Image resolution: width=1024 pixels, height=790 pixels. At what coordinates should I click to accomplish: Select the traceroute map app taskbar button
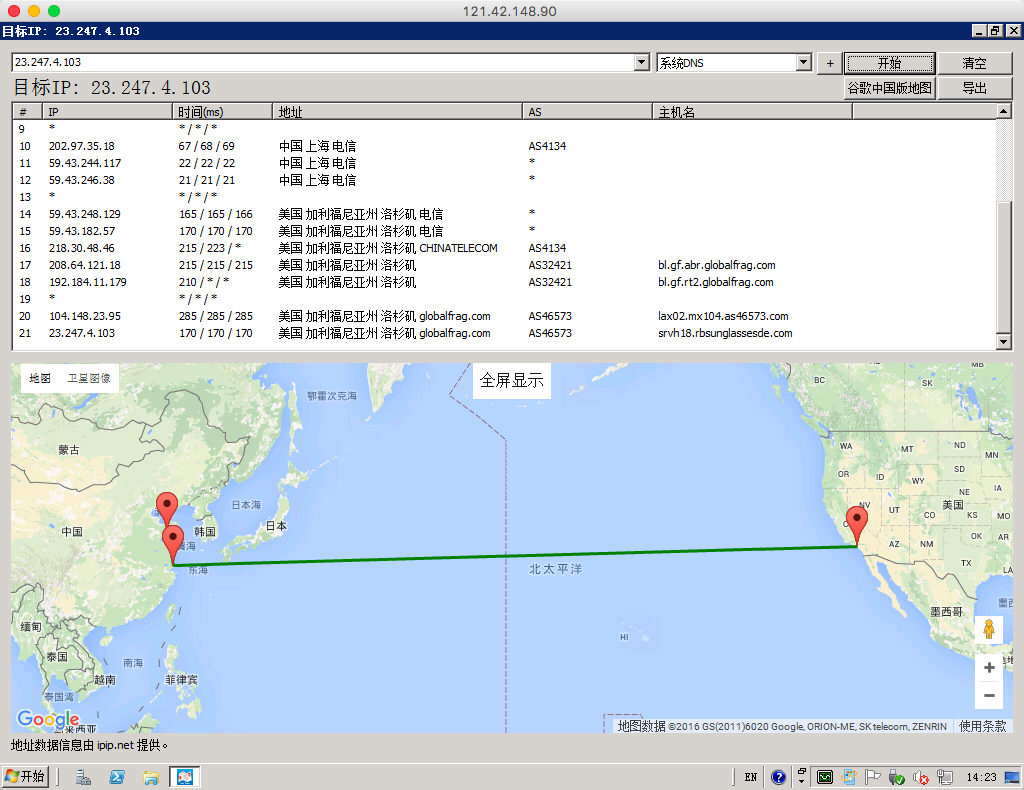point(185,777)
